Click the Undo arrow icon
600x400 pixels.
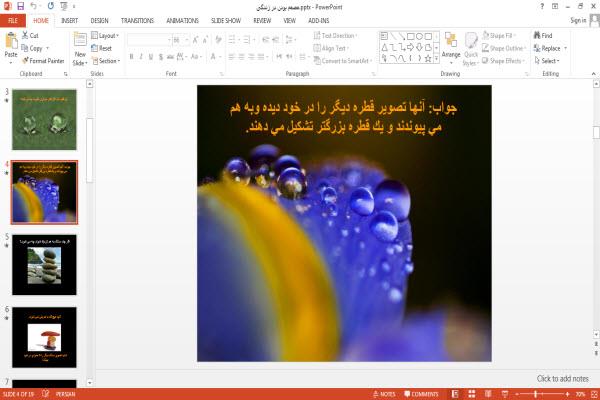34,6
